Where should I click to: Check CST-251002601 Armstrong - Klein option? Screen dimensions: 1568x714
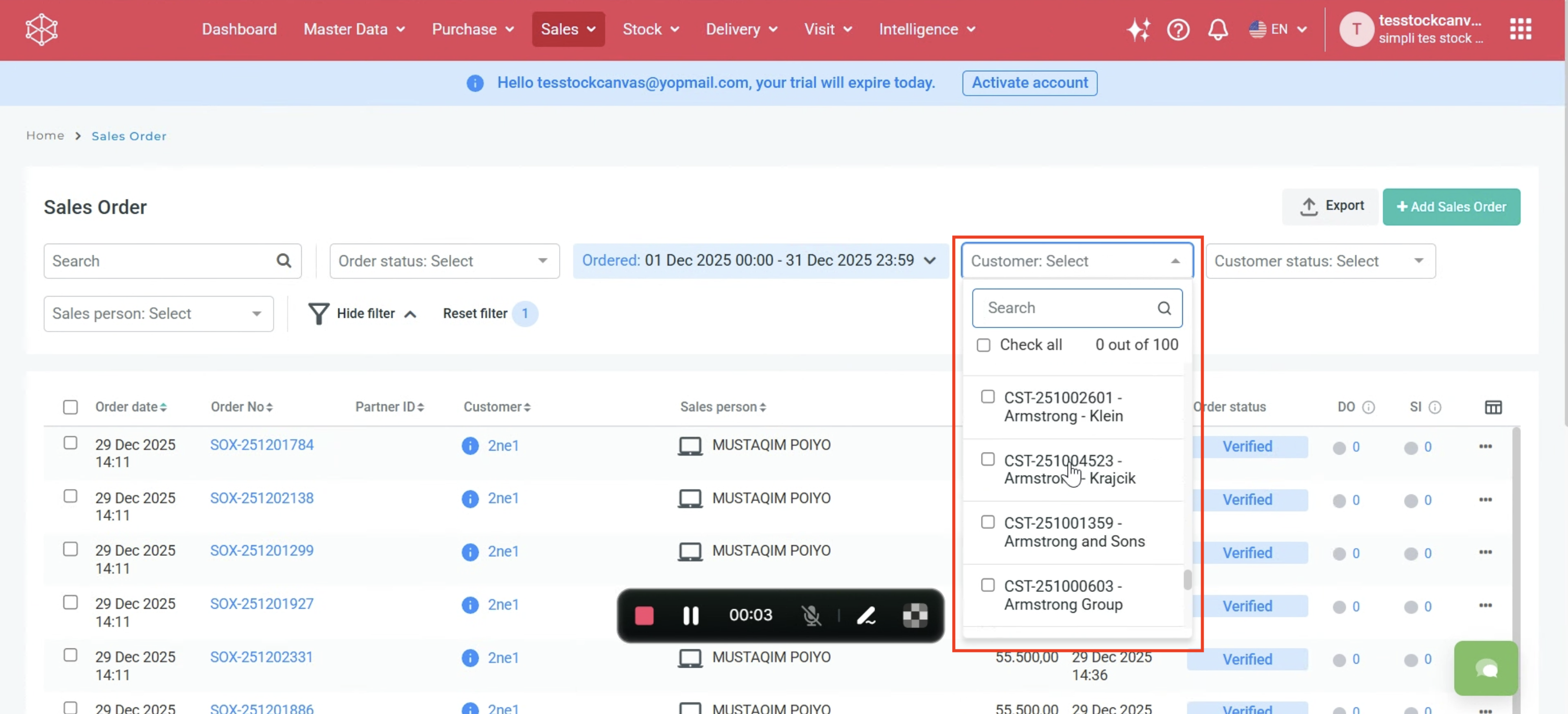pyautogui.click(x=988, y=397)
